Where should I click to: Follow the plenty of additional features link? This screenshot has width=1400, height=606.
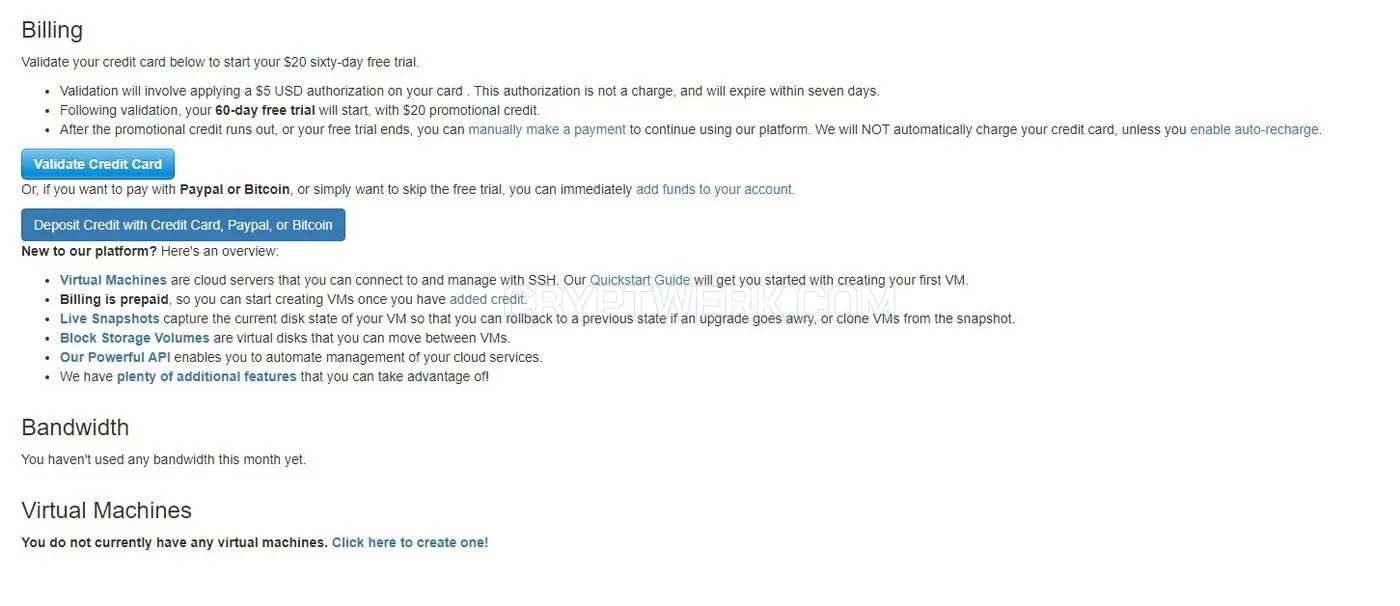(x=207, y=377)
